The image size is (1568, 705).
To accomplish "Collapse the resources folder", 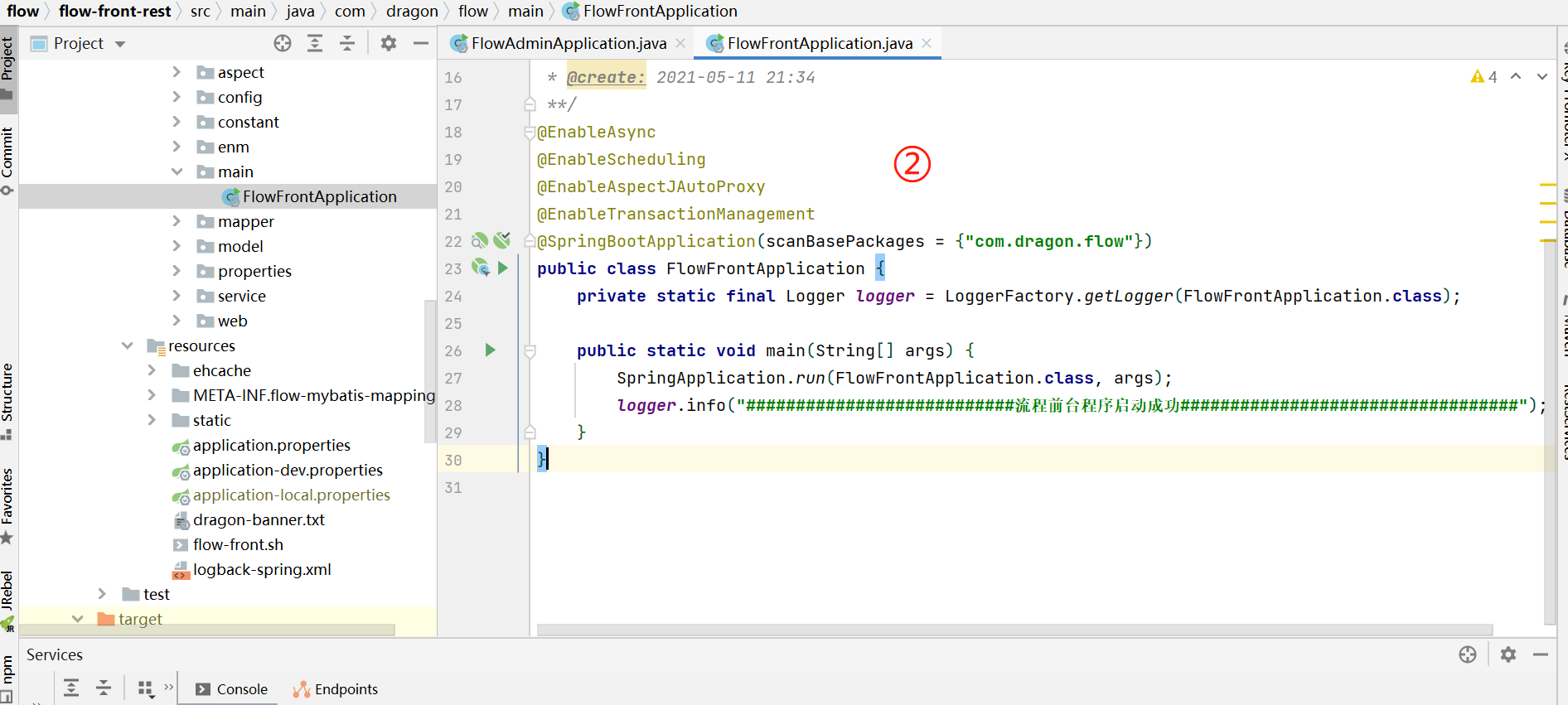I will 127,345.
